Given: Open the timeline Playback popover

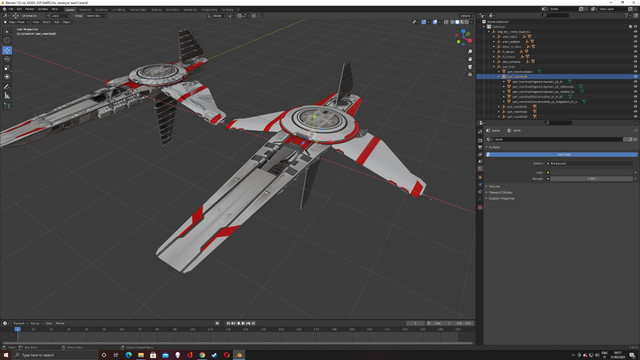Looking at the screenshot, I should [19, 323].
